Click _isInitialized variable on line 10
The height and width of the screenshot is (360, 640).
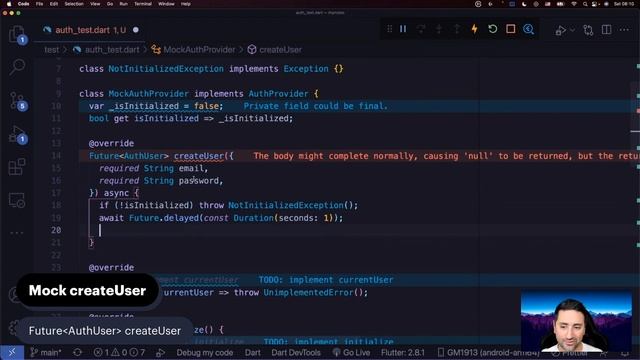coord(144,106)
